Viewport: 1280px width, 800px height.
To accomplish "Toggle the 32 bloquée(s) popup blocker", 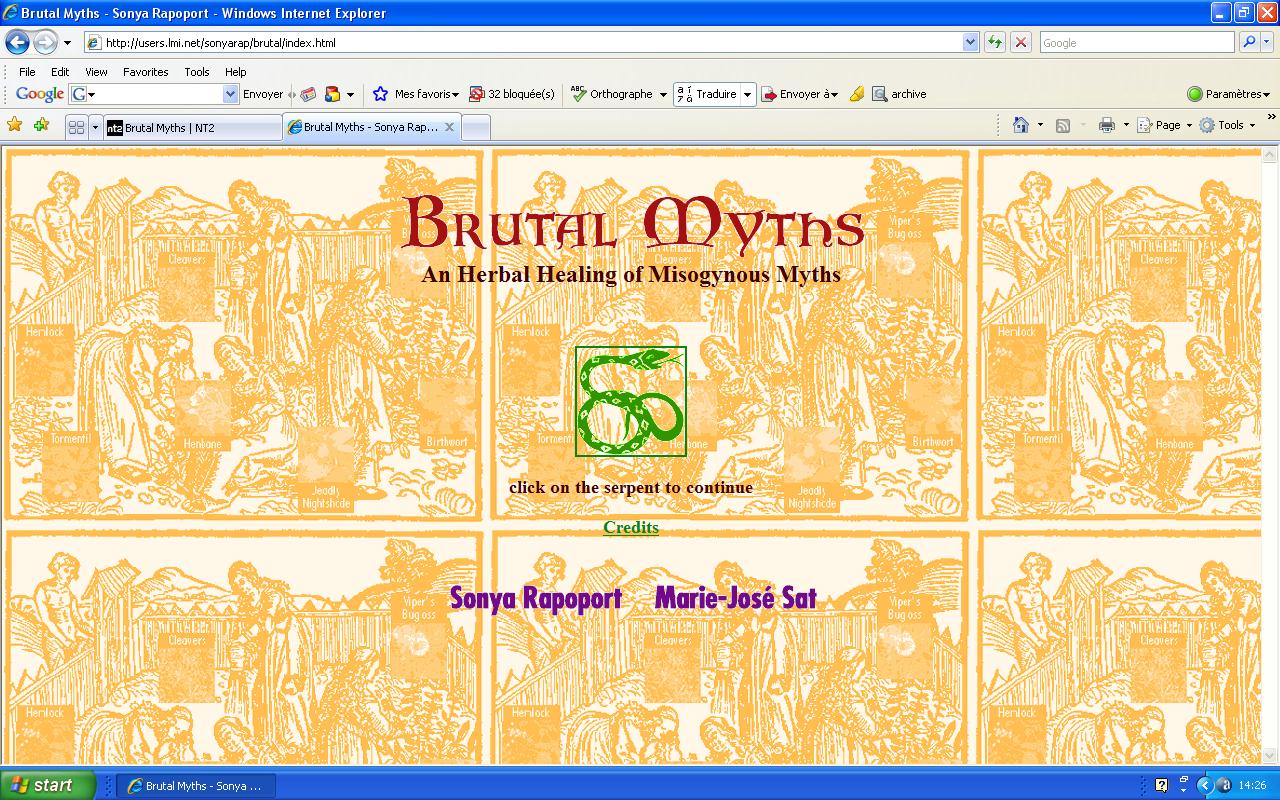I will 511,94.
